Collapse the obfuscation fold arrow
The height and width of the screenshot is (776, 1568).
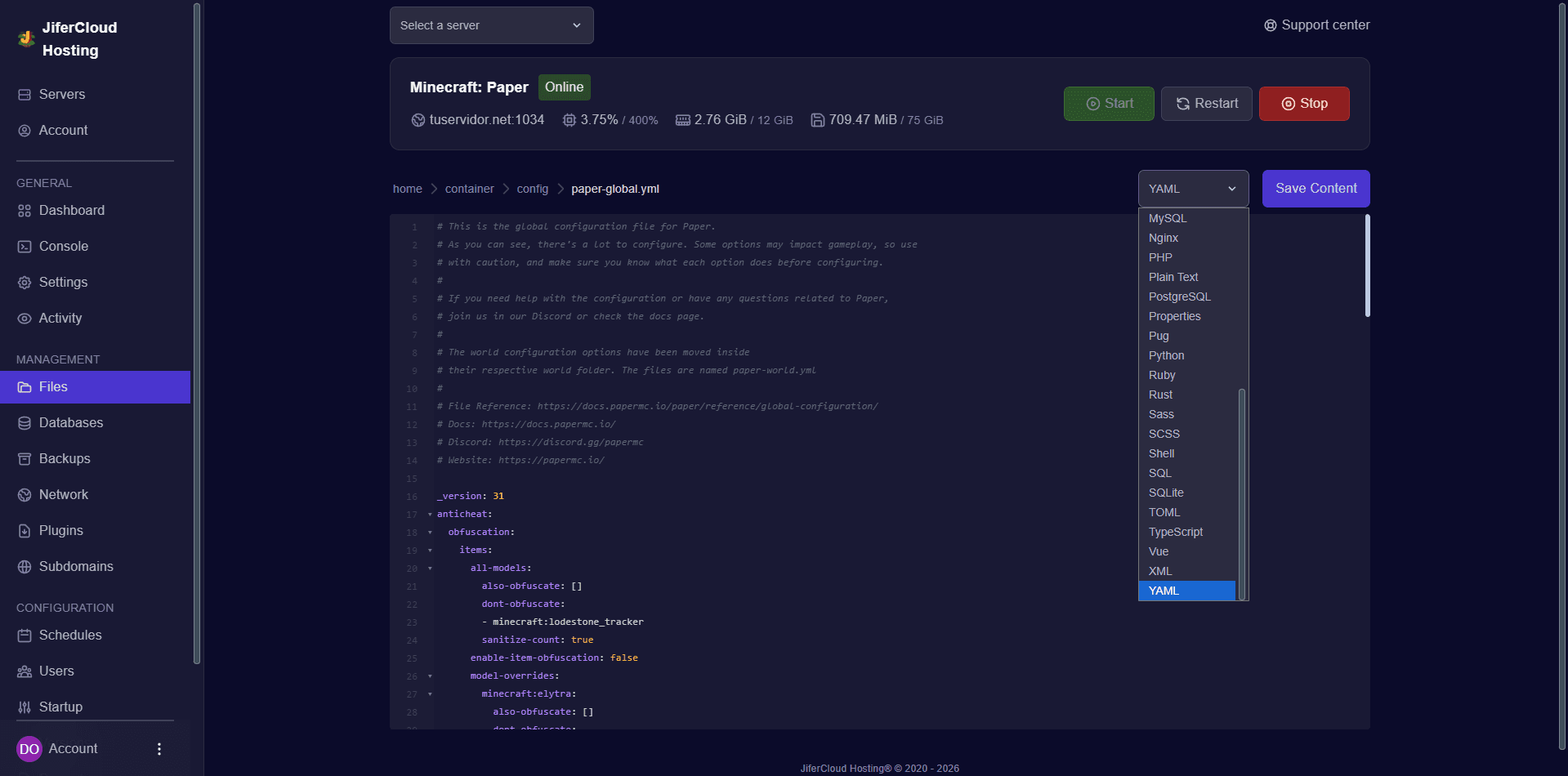430,533
